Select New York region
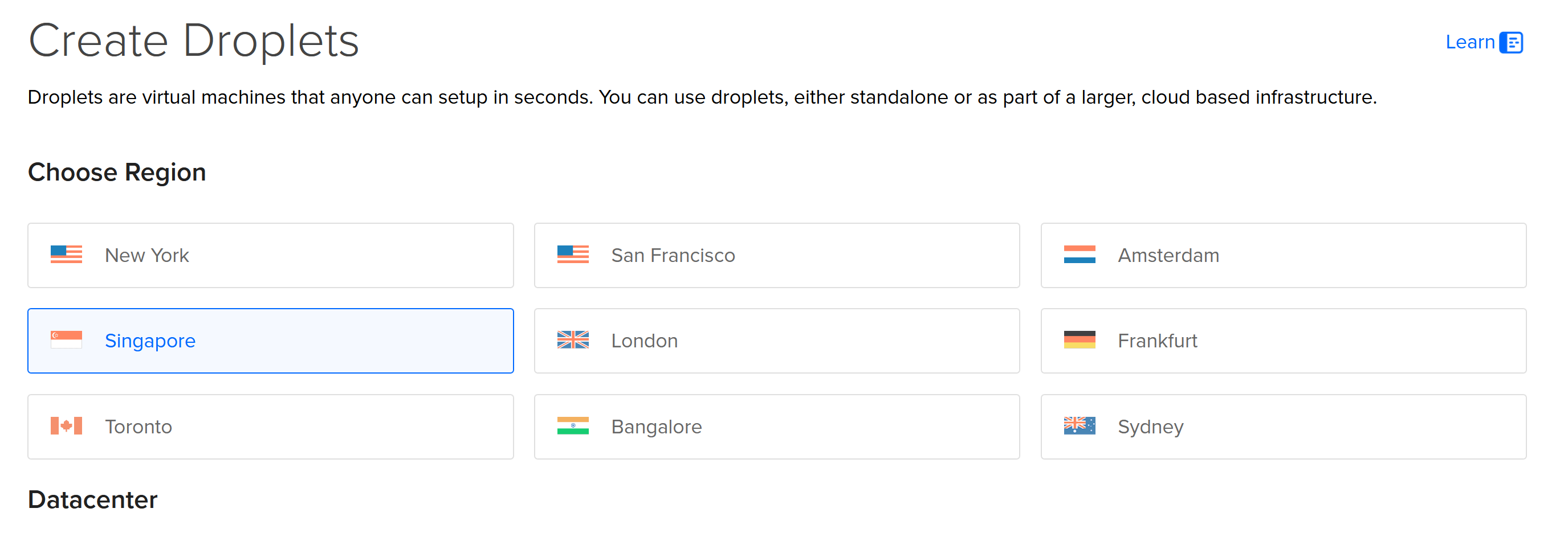 (x=270, y=255)
